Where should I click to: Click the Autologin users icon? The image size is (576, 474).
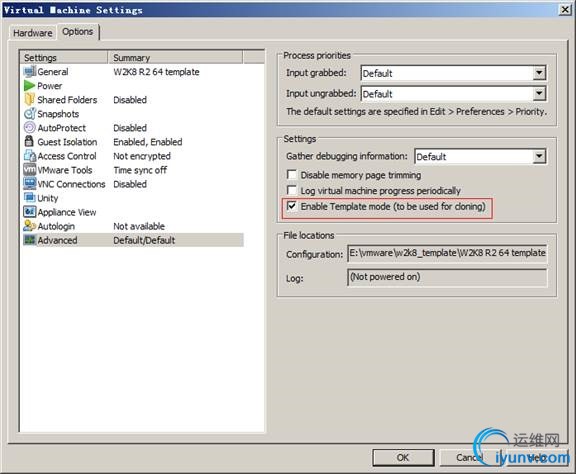click(30, 226)
